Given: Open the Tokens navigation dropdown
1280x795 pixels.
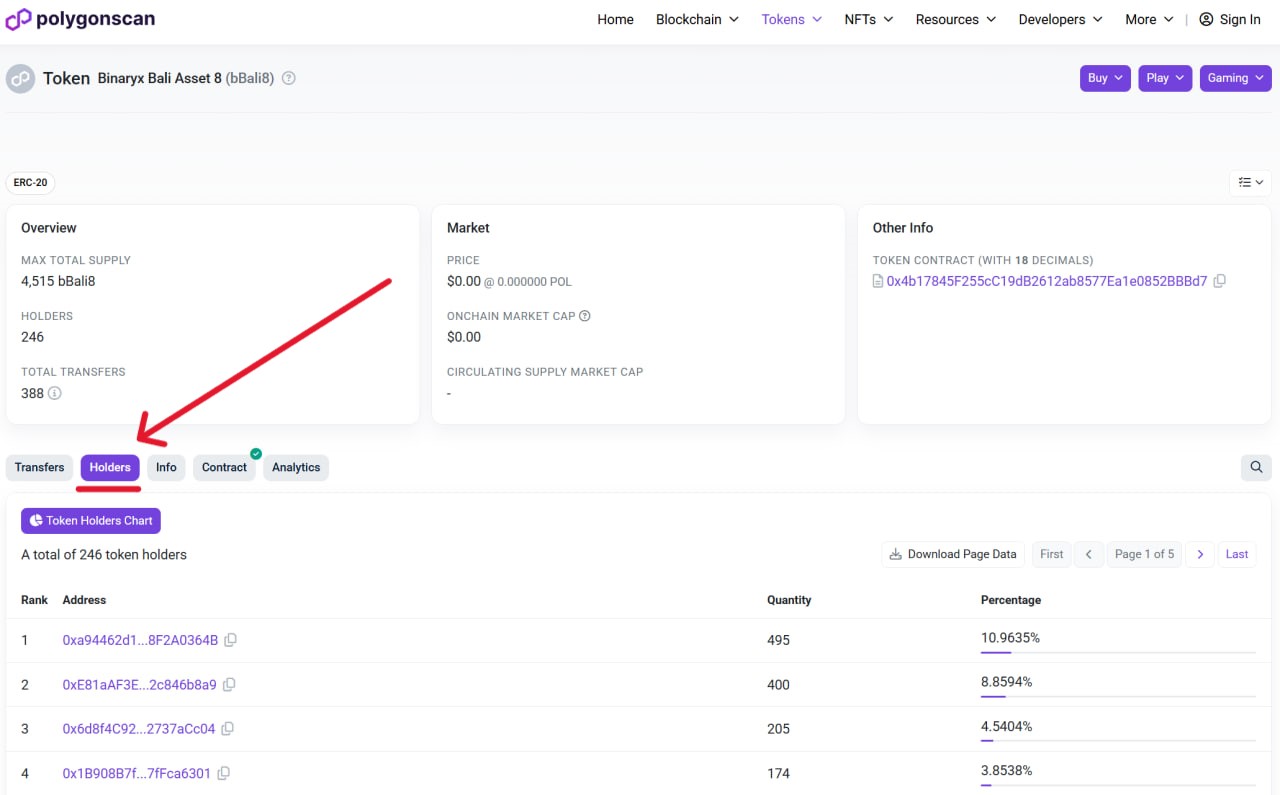Looking at the screenshot, I should pos(791,19).
